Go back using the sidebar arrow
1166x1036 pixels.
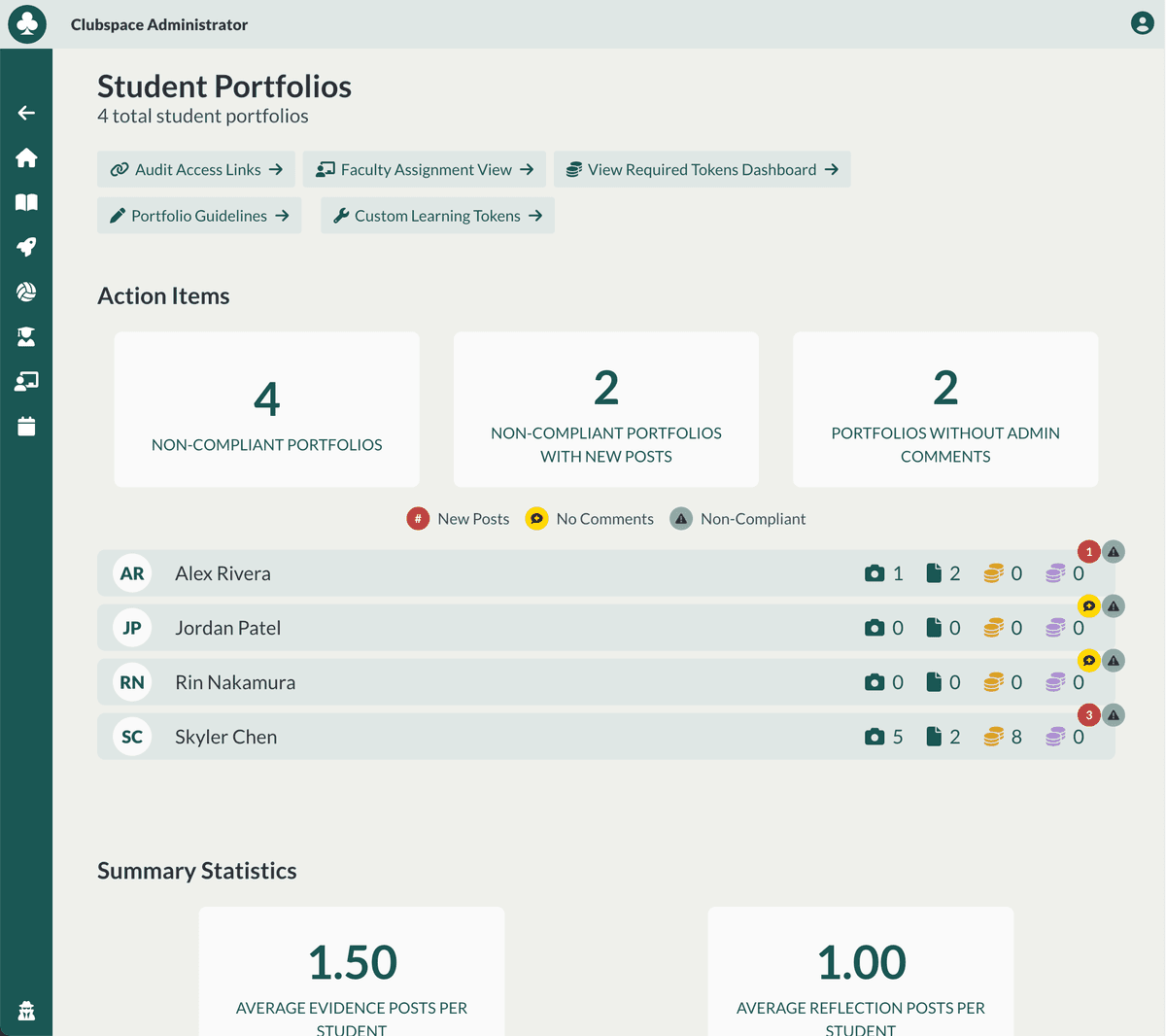26,113
